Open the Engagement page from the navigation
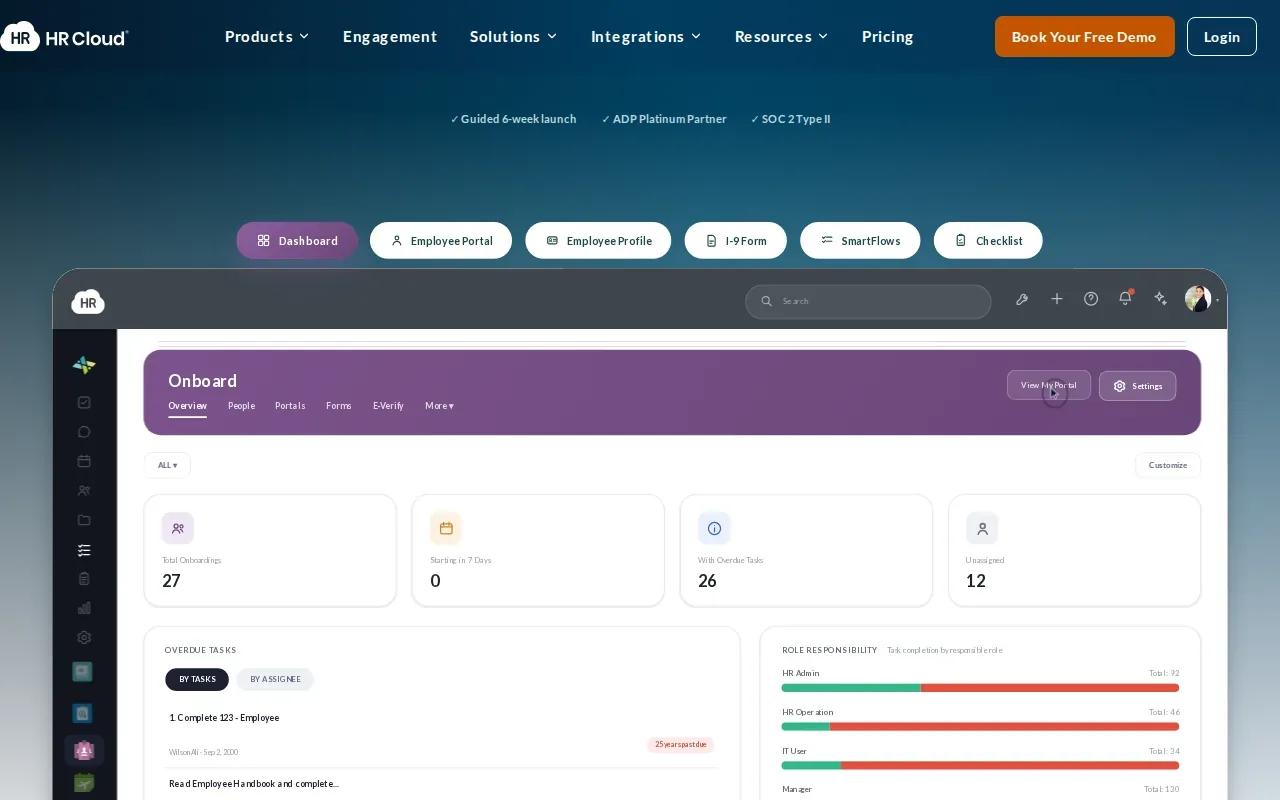1280x800 pixels. 390,37
